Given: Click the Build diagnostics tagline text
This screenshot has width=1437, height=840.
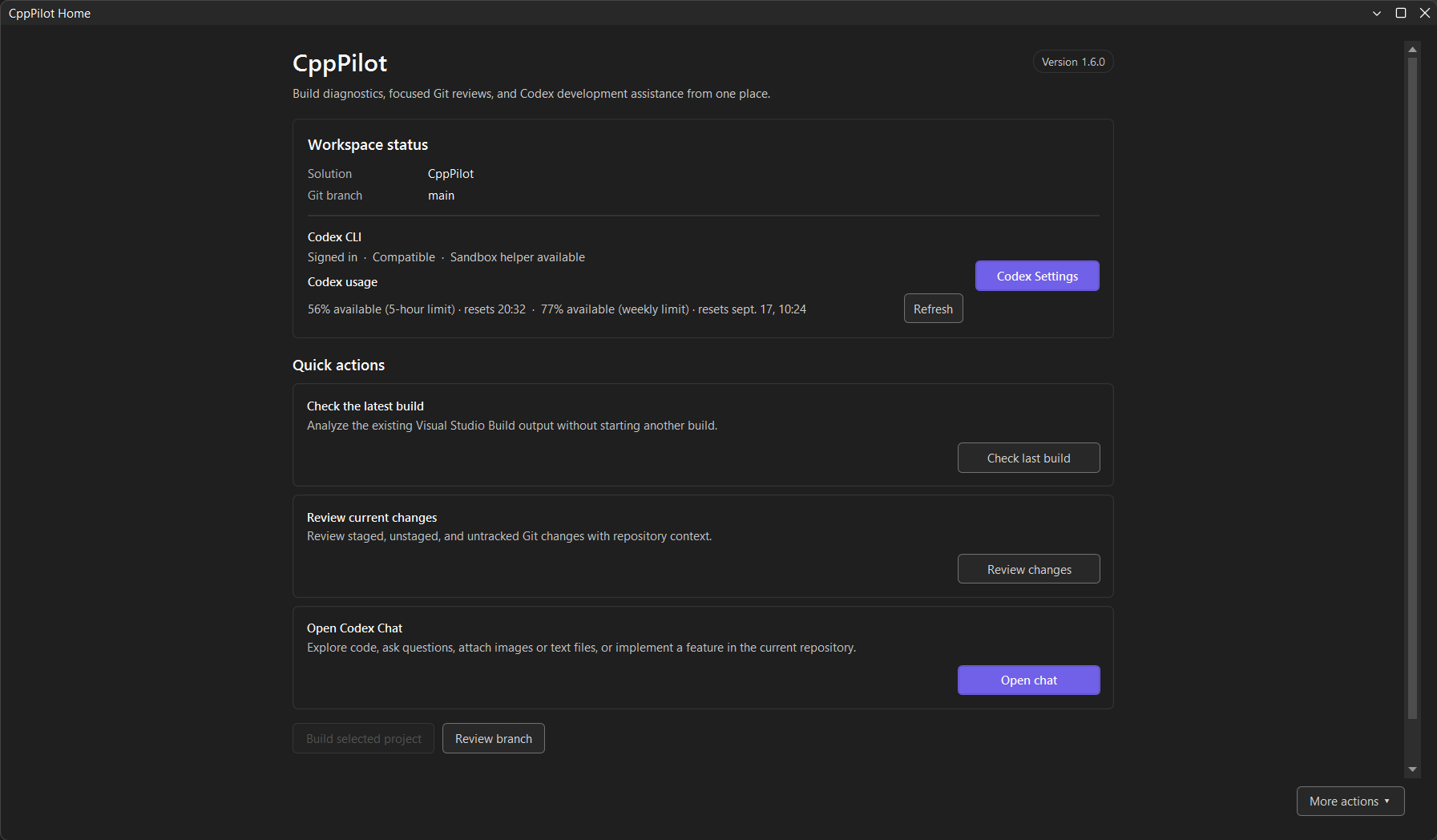Looking at the screenshot, I should tap(531, 94).
